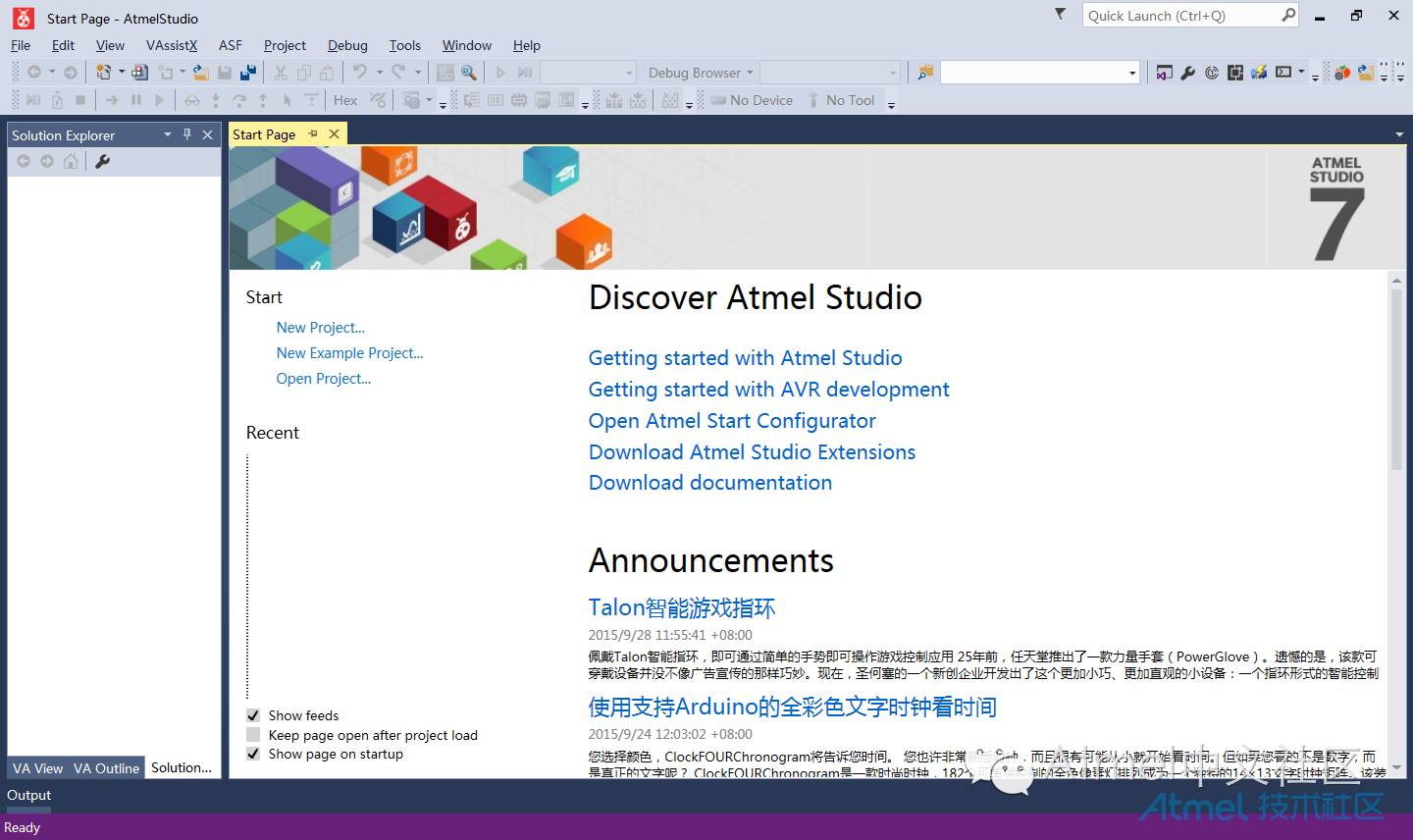Pin the Solution Explorer panel
Viewport: 1413px width, 840px height.
click(x=187, y=134)
